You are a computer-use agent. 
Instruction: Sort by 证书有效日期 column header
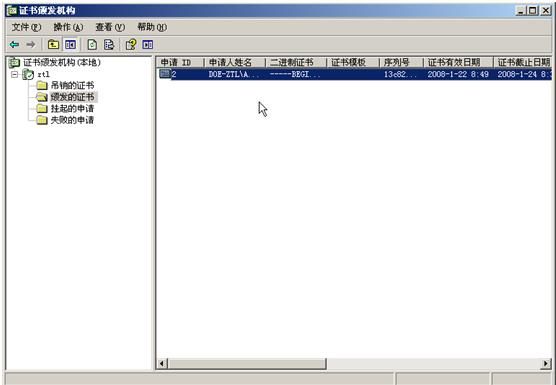click(459, 63)
